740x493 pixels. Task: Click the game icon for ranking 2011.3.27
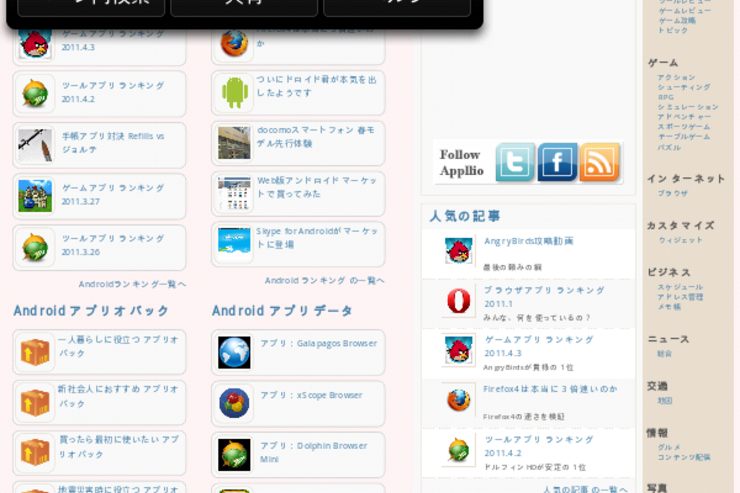click(35, 196)
